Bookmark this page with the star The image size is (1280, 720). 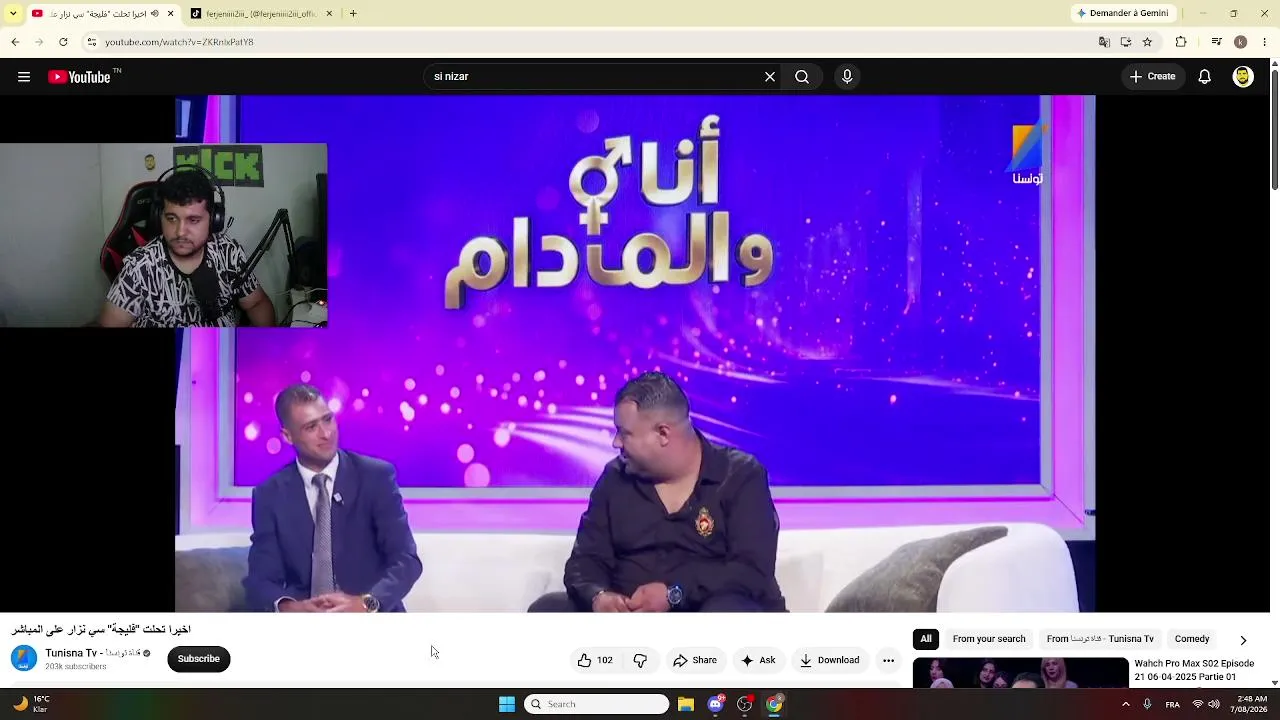[1147, 42]
